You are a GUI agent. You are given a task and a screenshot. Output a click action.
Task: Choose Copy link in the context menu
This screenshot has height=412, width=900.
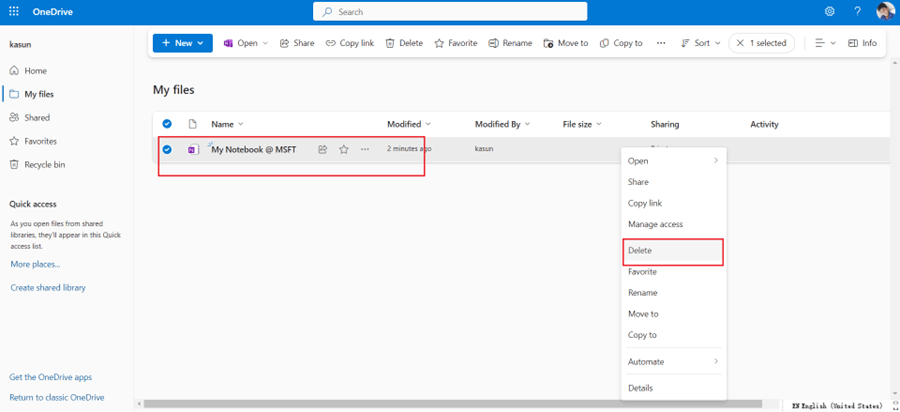[674, 203]
